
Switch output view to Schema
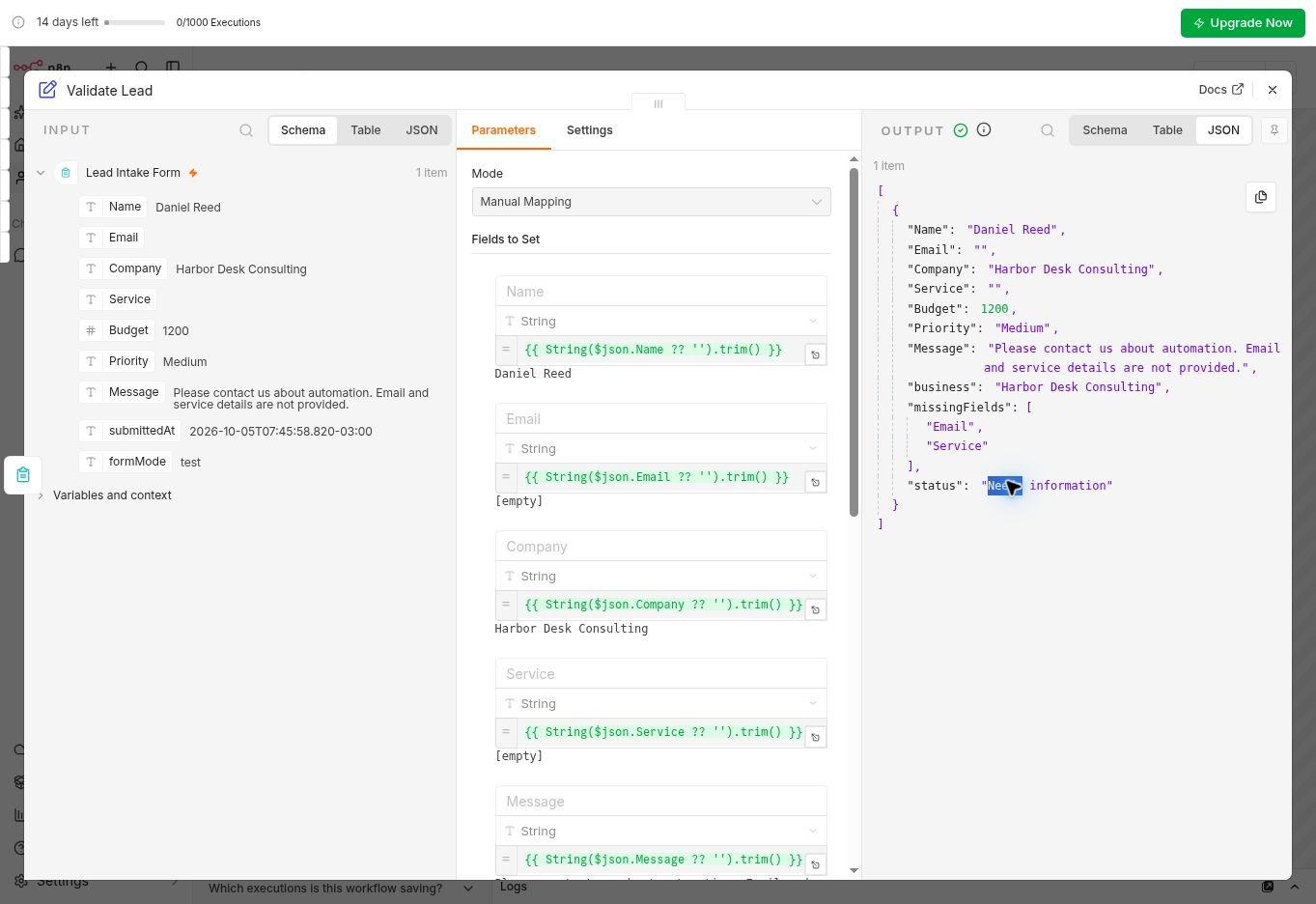click(x=1105, y=130)
